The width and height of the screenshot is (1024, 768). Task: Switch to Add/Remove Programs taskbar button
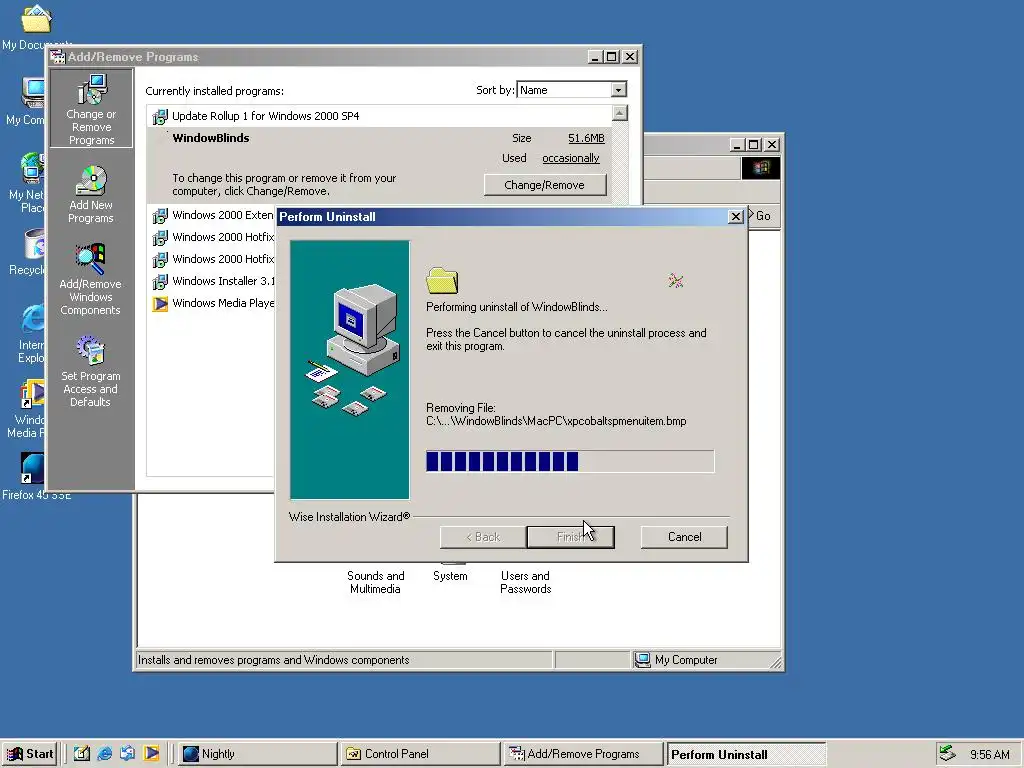click(x=583, y=754)
